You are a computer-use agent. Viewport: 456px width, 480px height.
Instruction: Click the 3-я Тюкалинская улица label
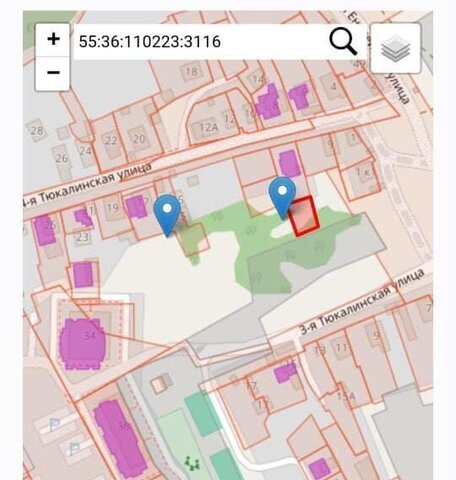(362, 302)
